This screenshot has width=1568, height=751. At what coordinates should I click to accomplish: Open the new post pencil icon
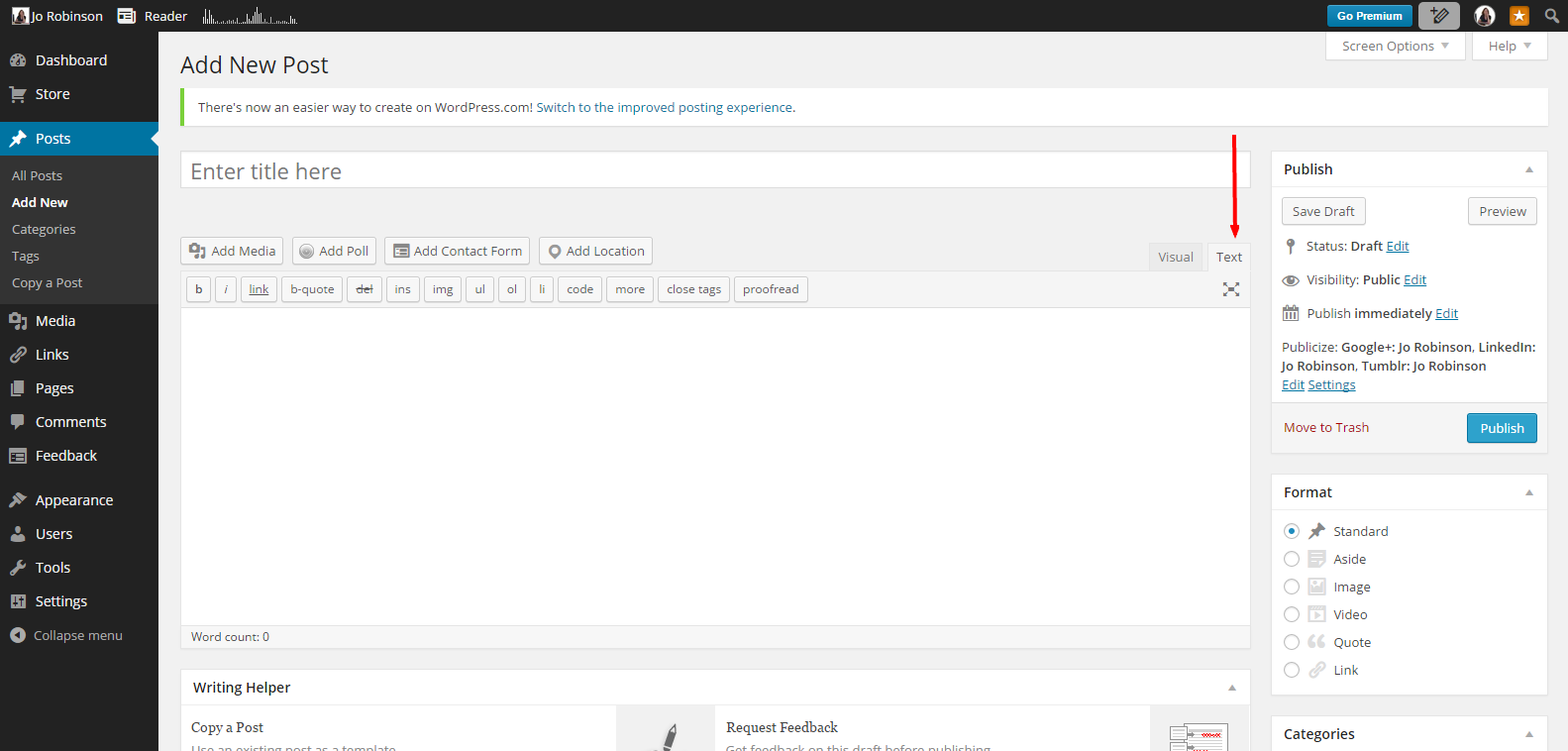point(1438,16)
